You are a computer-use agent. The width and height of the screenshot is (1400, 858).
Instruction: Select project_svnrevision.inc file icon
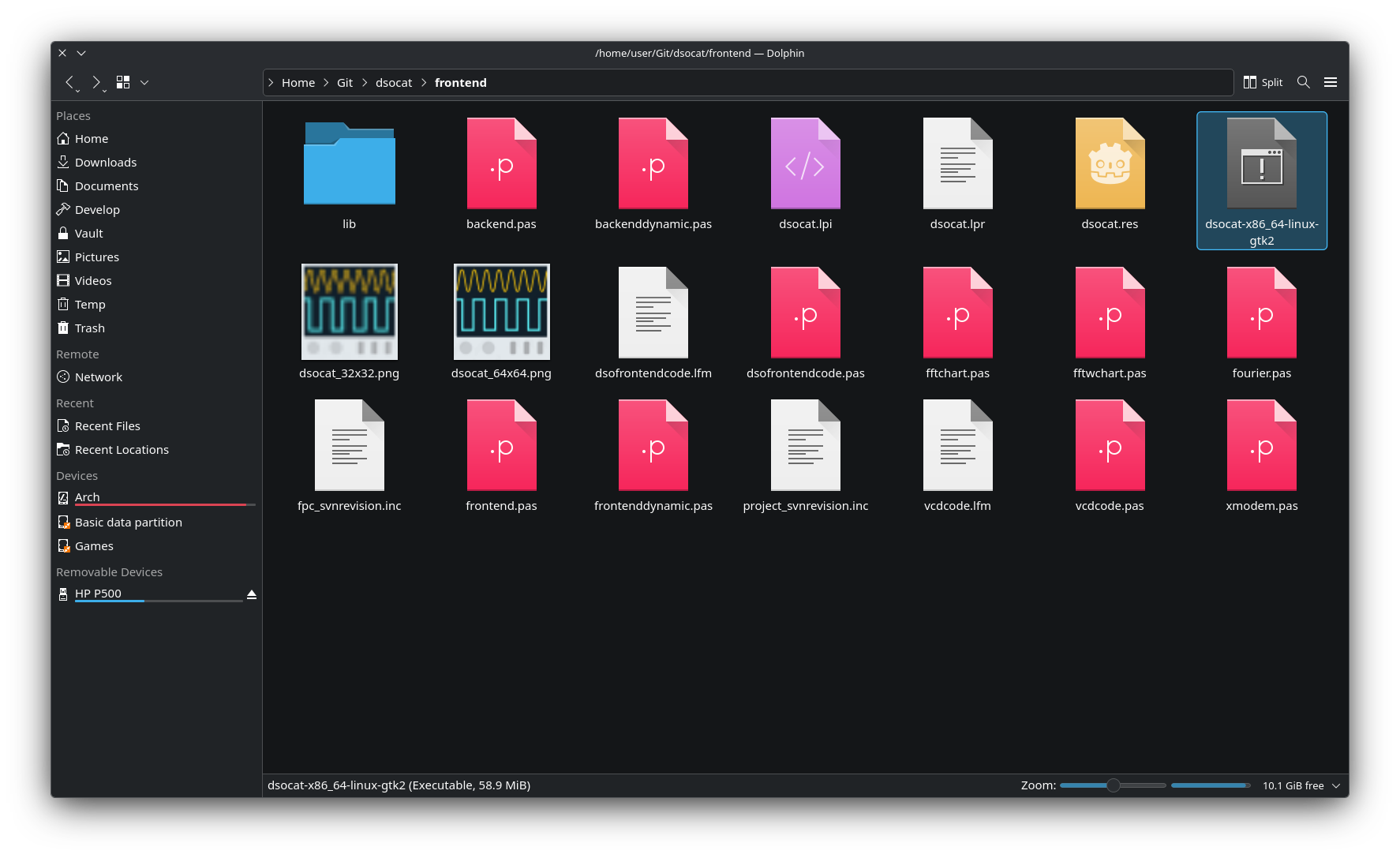coord(806,445)
